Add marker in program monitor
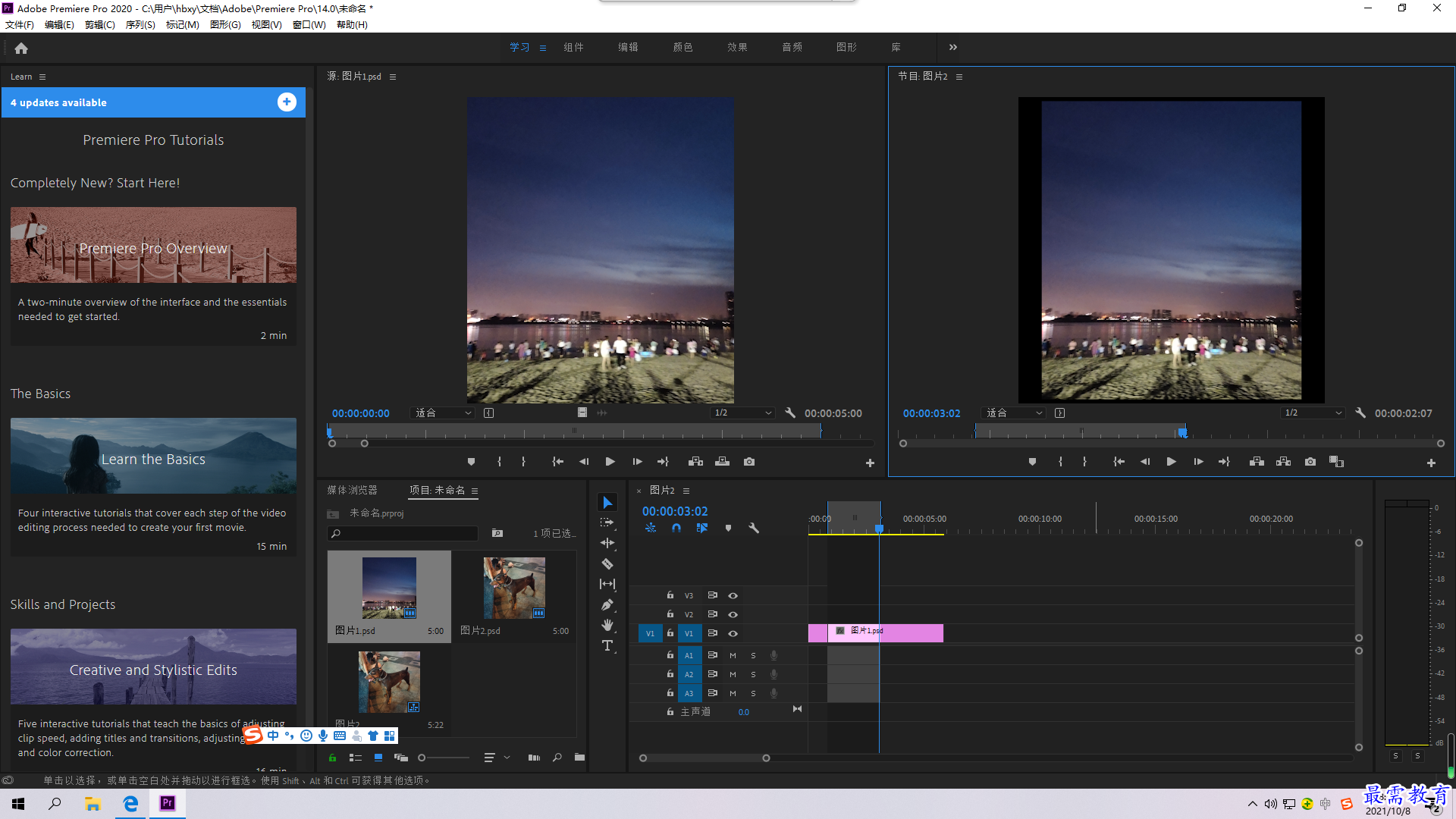This screenshot has width=1456, height=819. 1032,462
